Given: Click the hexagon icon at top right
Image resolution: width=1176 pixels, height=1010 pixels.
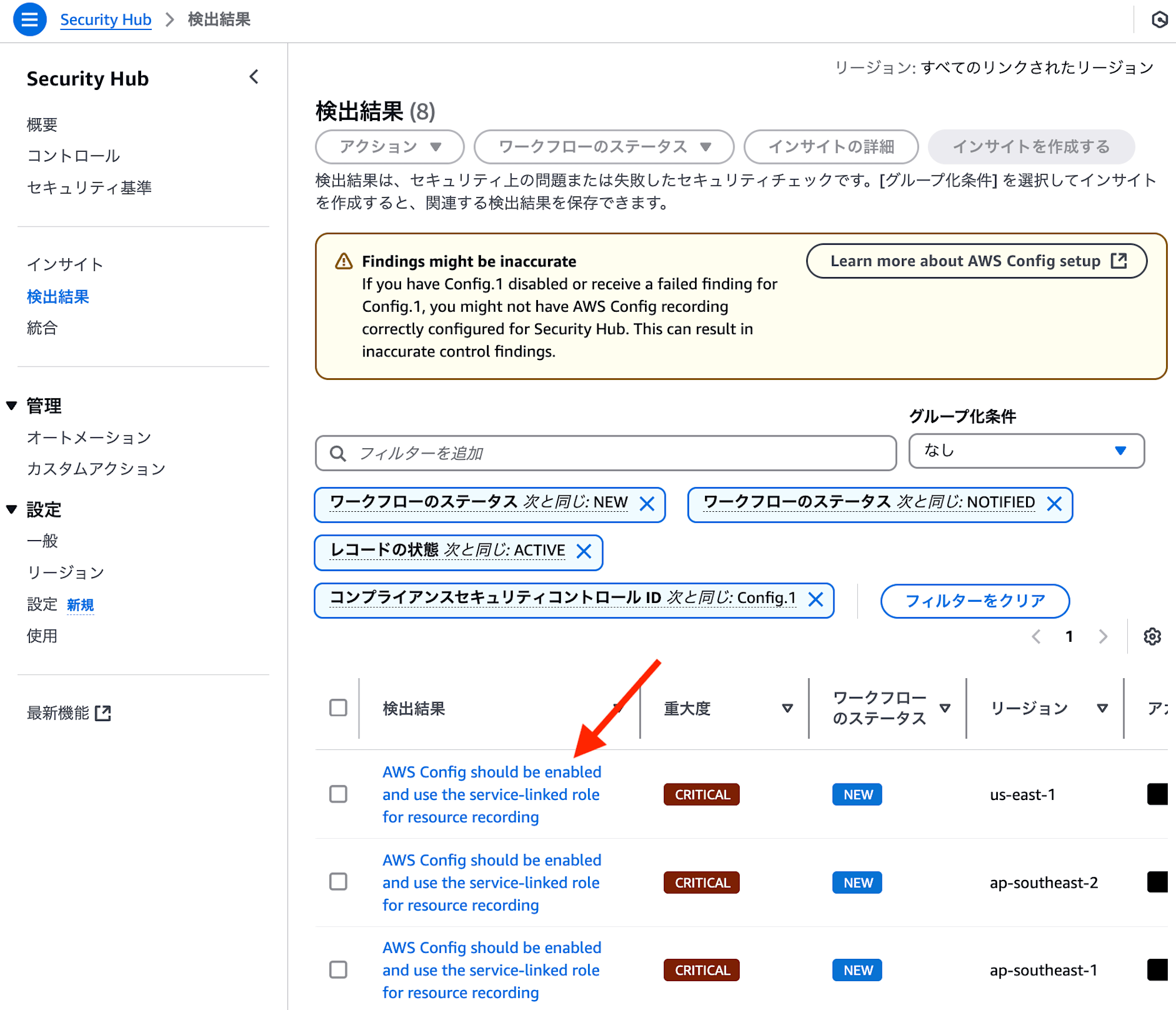Looking at the screenshot, I should [1159, 19].
